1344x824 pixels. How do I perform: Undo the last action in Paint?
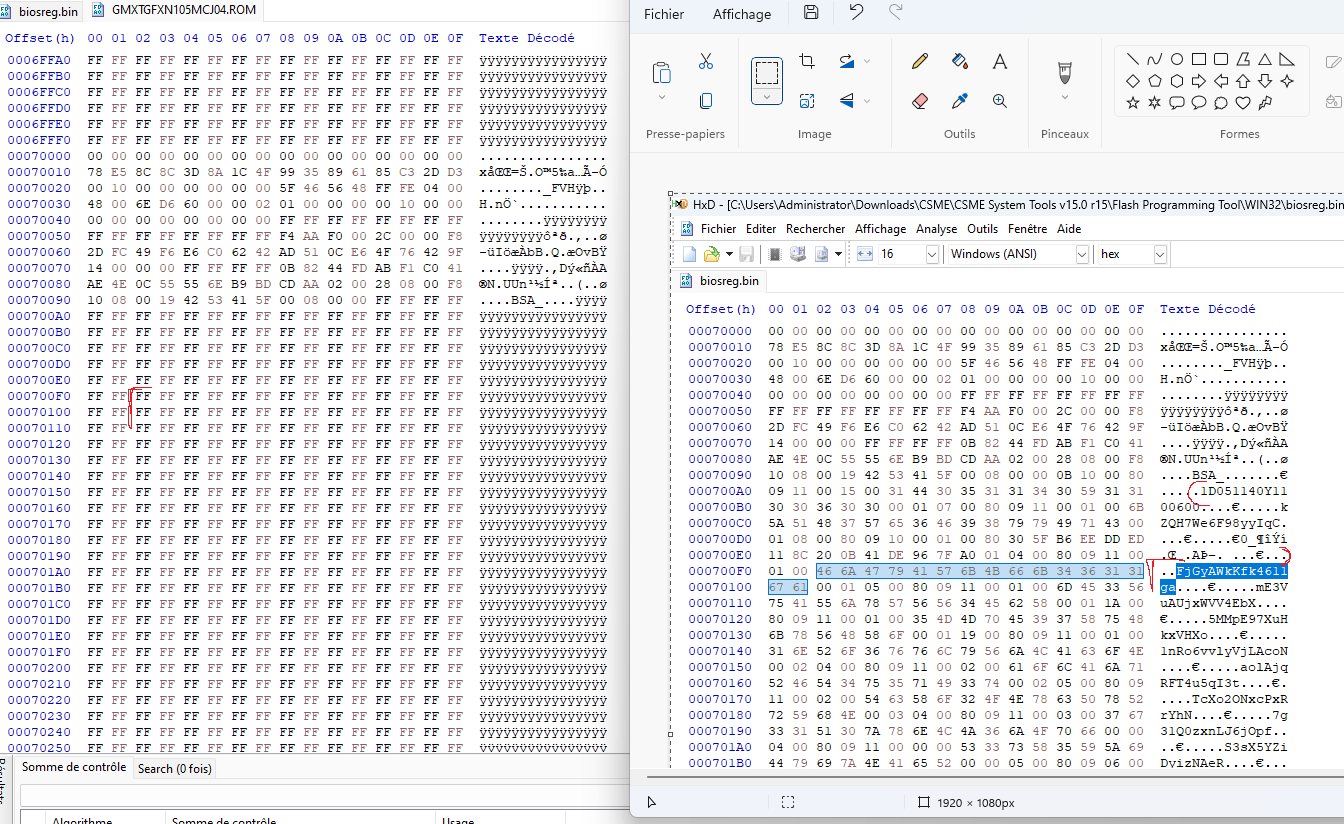[x=856, y=13]
